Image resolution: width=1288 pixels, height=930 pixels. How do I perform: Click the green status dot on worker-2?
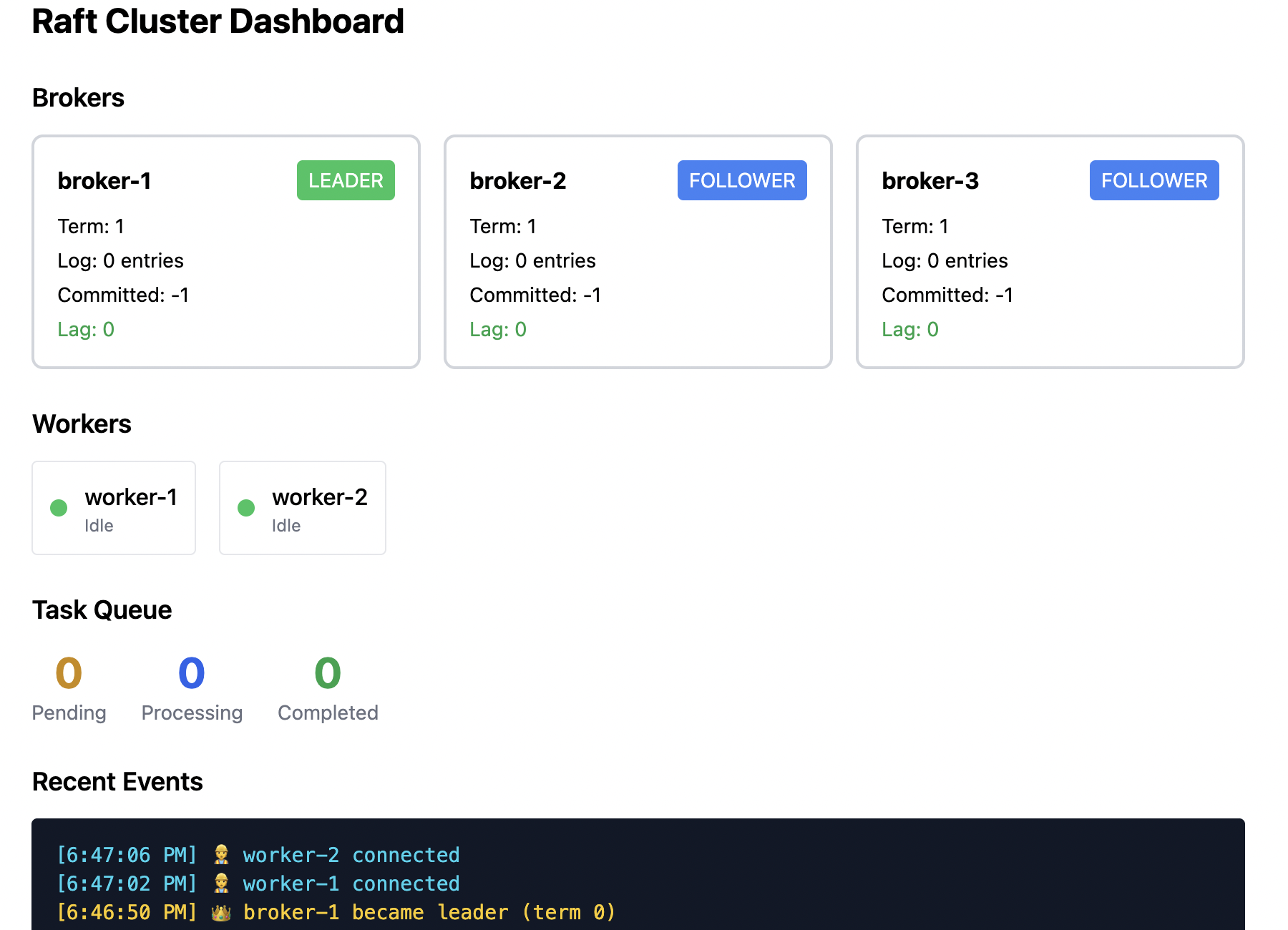click(247, 508)
